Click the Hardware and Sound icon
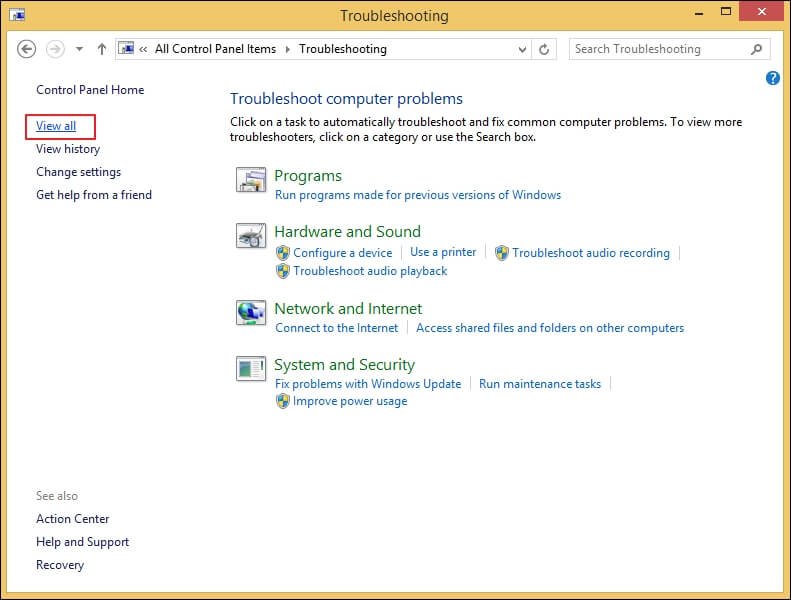The width and height of the screenshot is (791, 600). tap(251, 236)
